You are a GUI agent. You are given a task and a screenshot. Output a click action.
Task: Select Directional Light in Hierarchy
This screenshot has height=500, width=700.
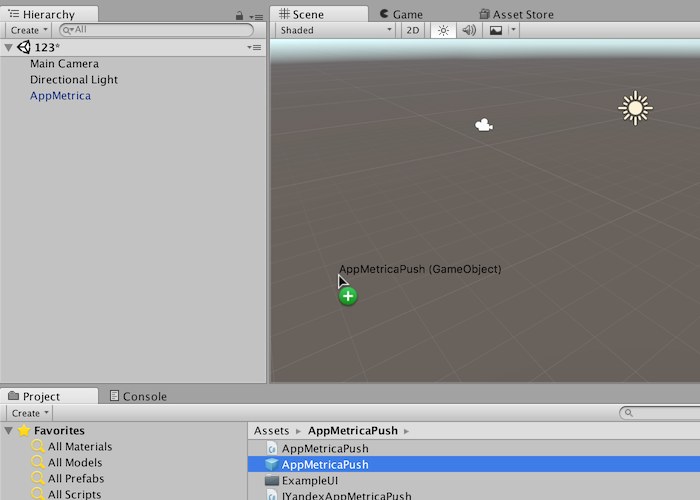pos(74,80)
